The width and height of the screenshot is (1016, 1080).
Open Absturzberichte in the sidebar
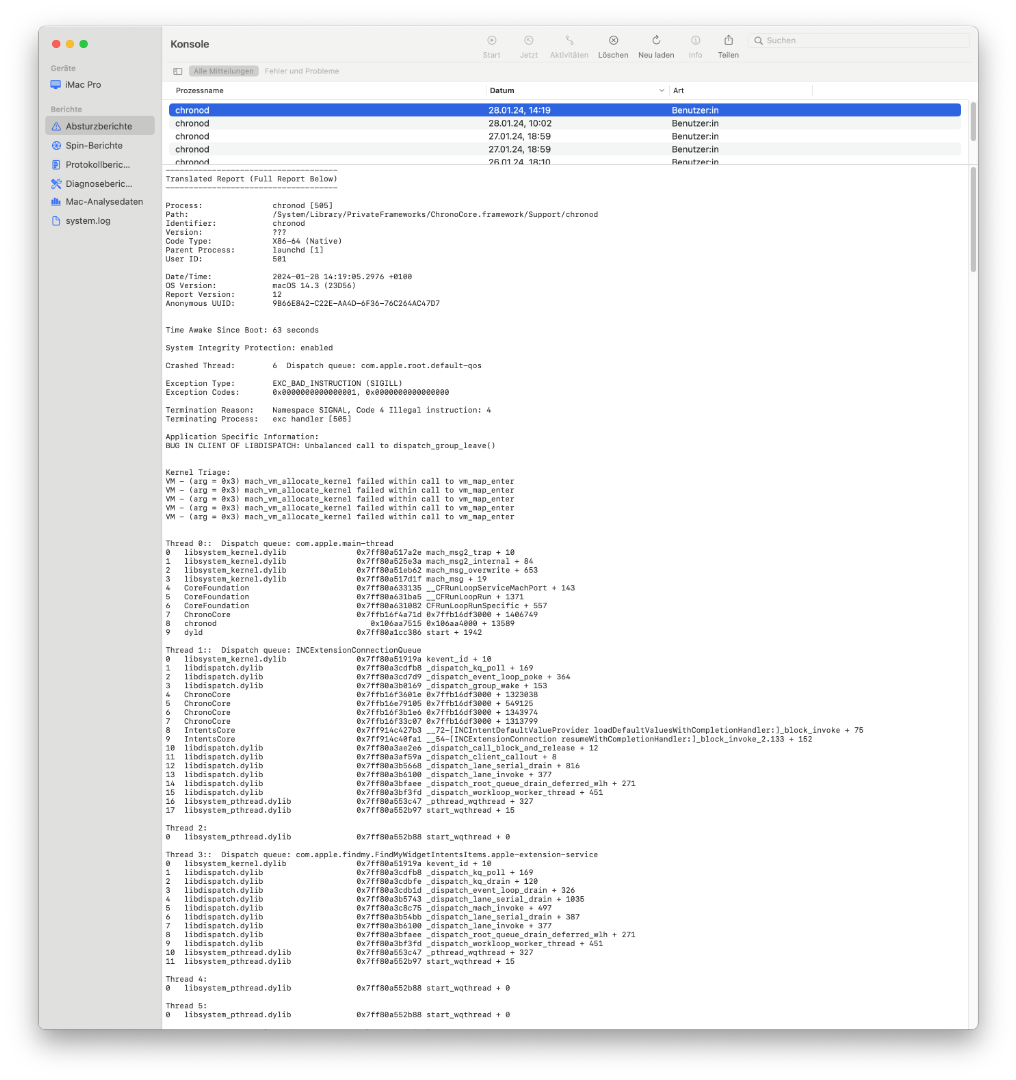(x=100, y=126)
